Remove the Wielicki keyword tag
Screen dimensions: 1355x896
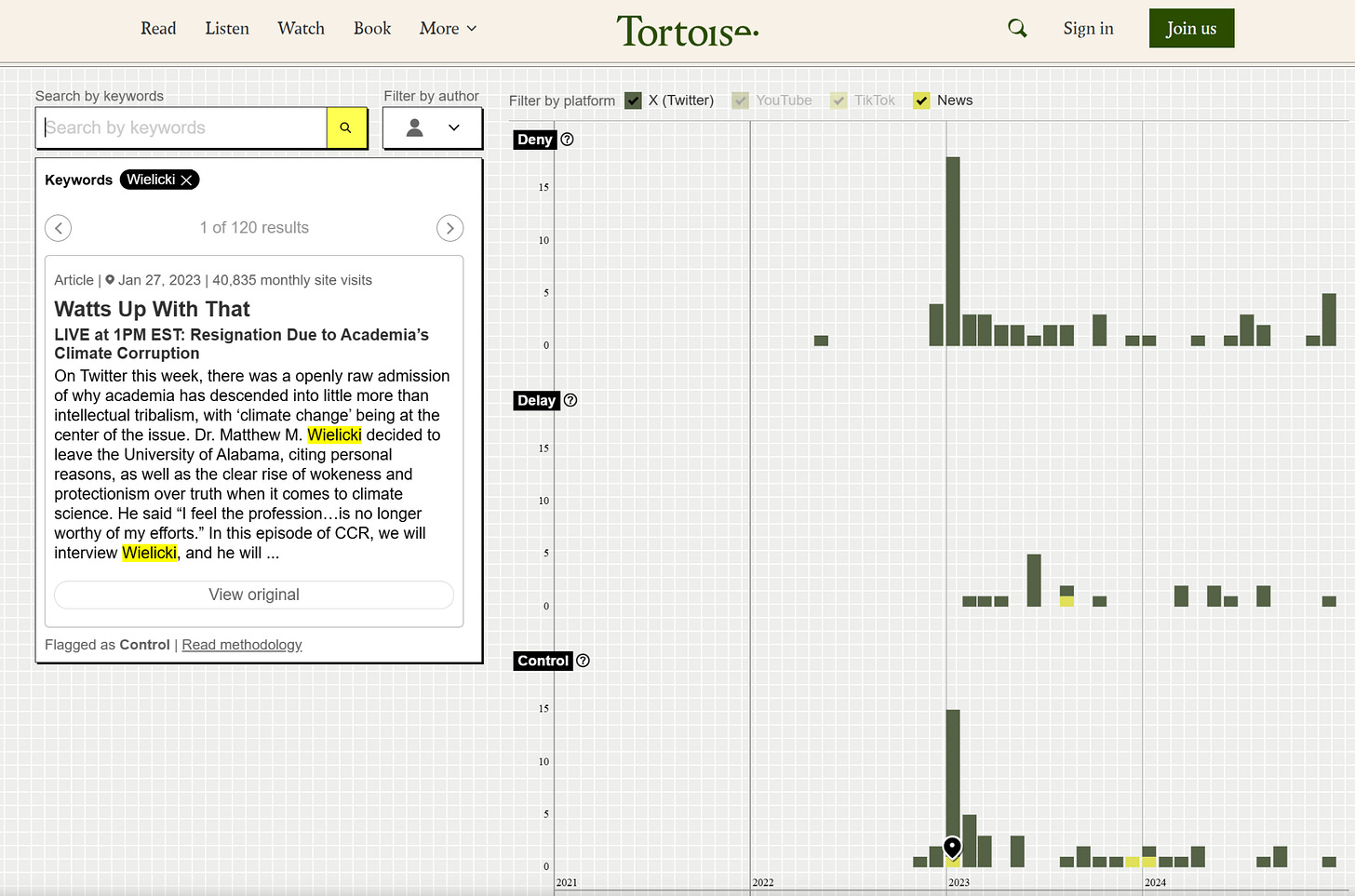[x=186, y=181]
